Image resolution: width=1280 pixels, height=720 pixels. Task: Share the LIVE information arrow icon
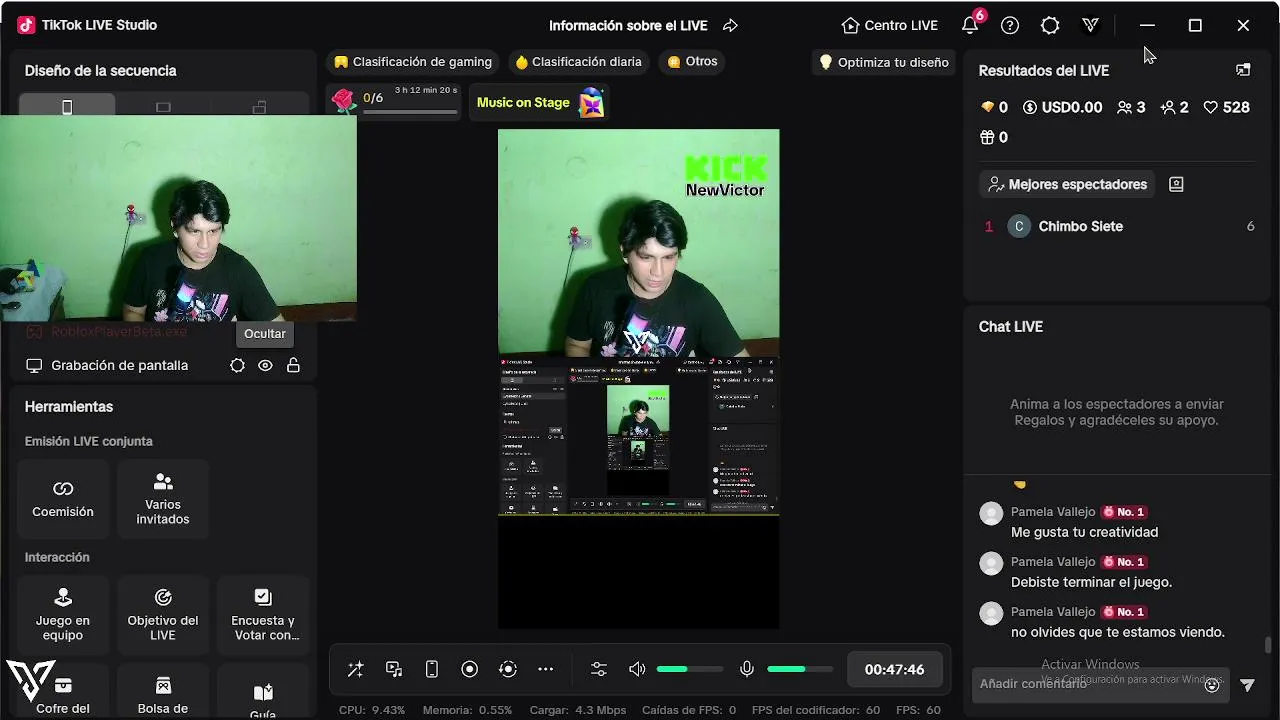pos(731,25)
